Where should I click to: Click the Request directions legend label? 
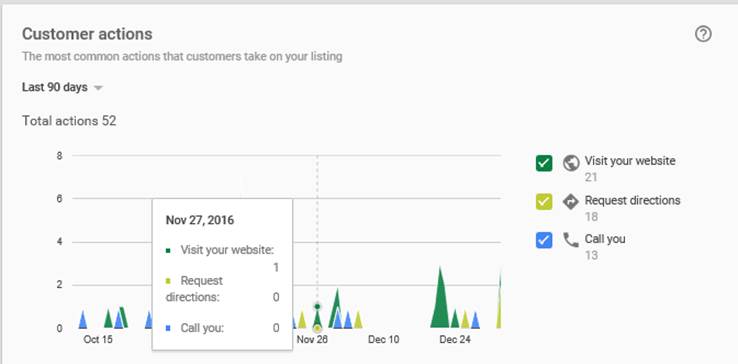coord(633,200)
